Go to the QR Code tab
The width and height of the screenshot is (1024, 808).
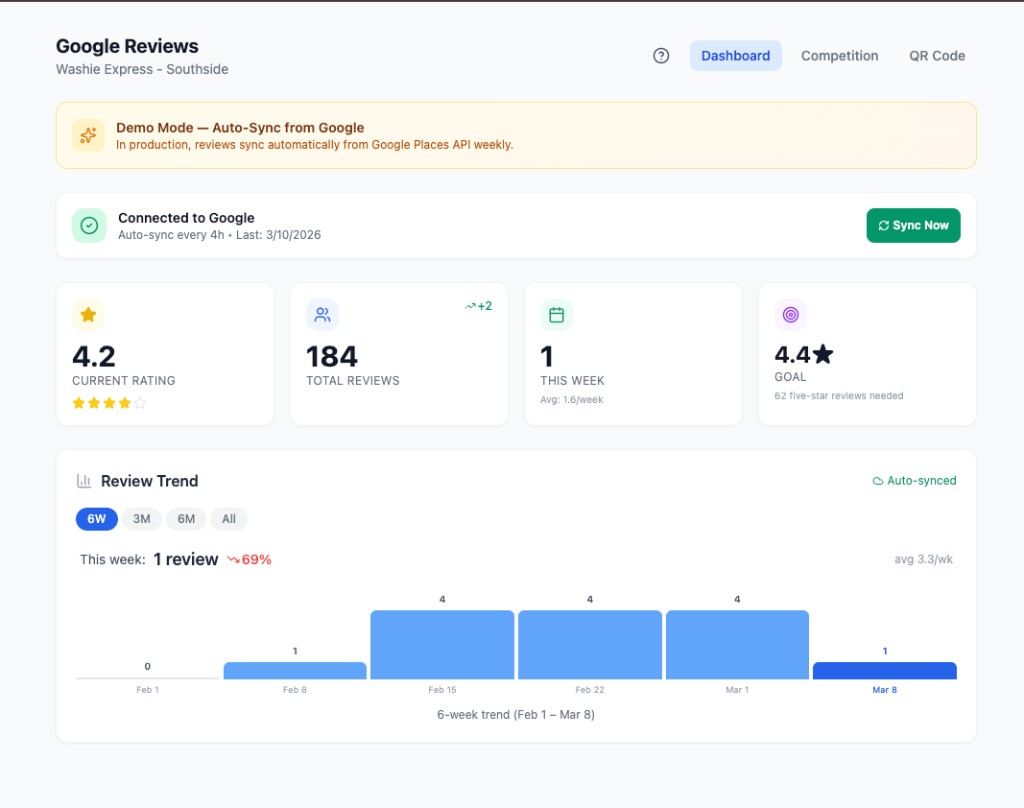coord(936,56)
